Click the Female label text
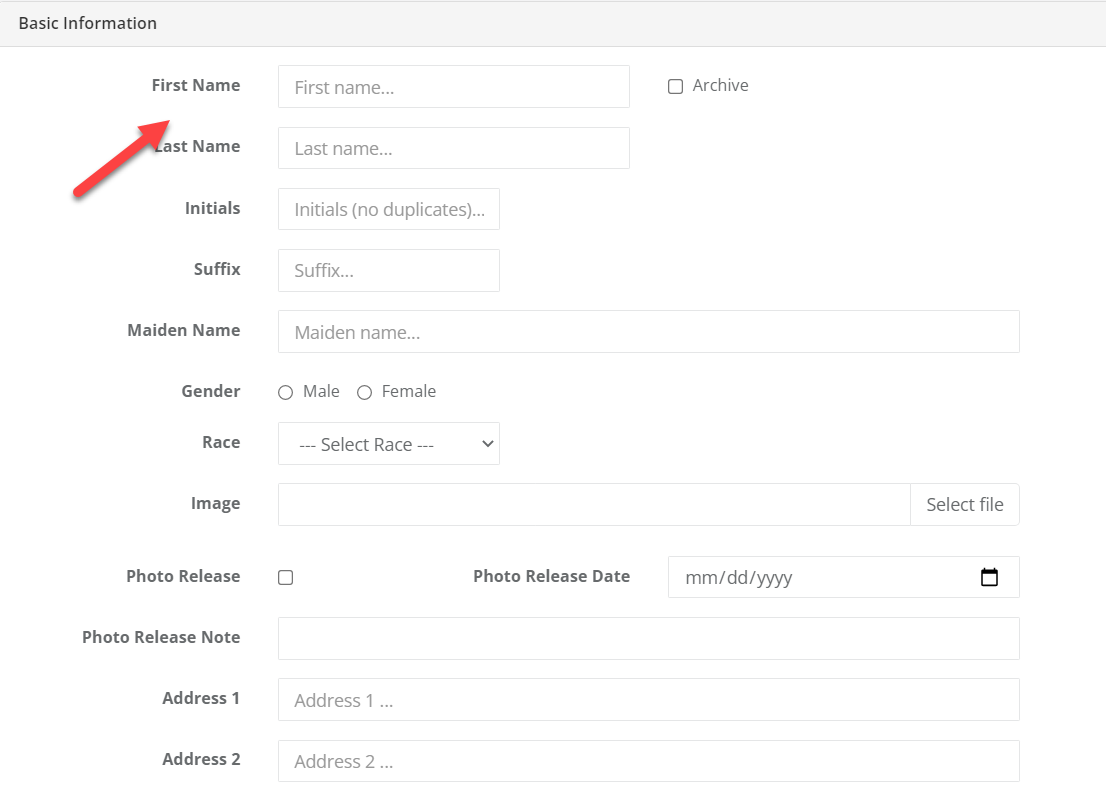 408,392
